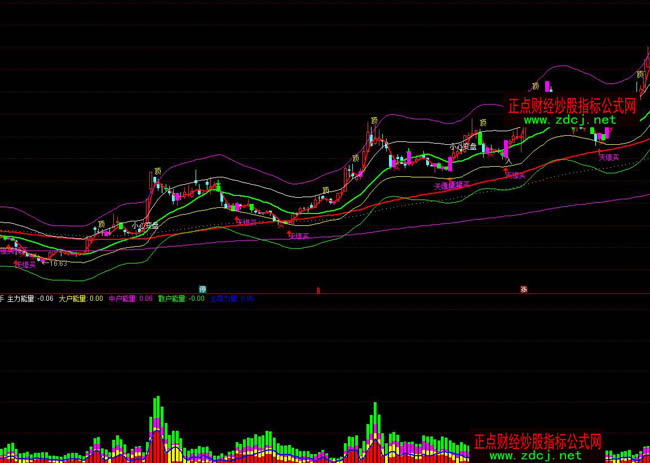Click the 16.63 low price label
This screenshot has height=463, width=650.
point(59,264)
